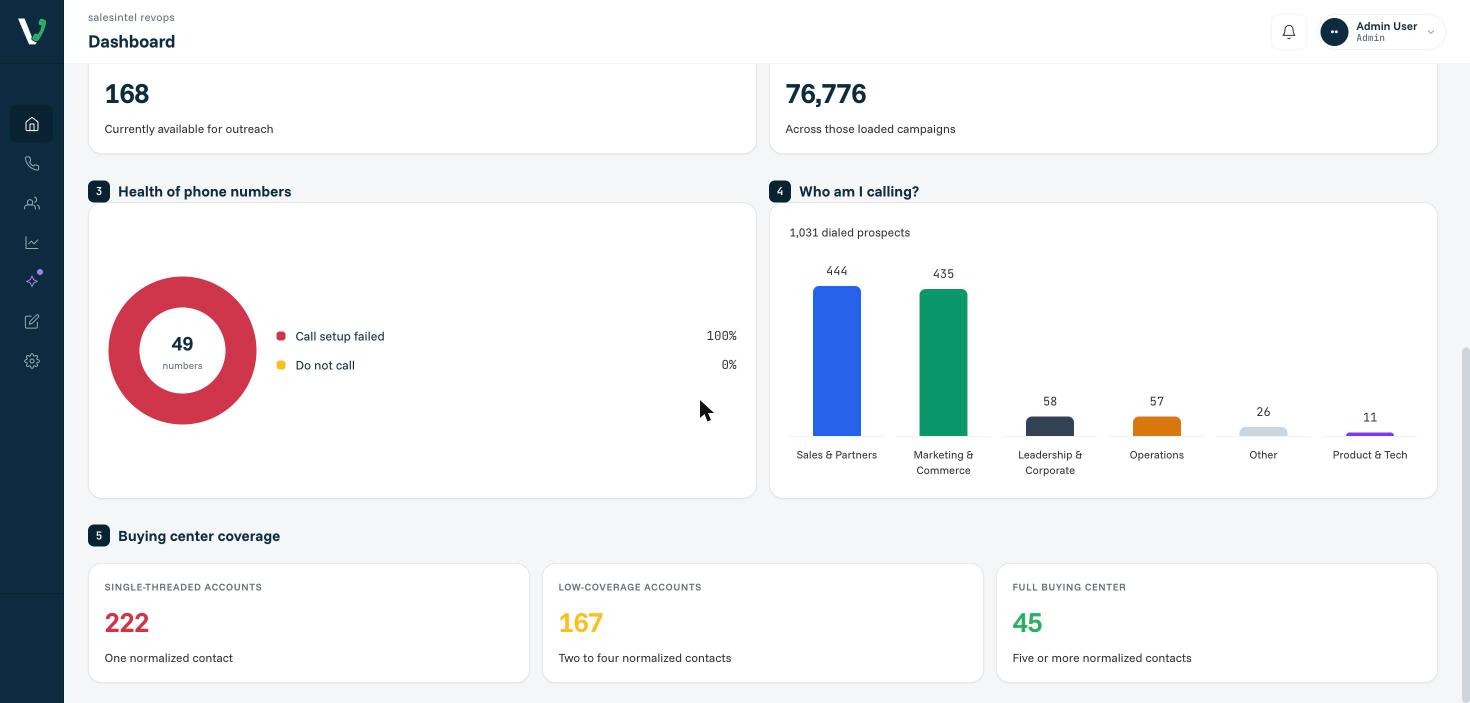This screenshot has height=703, width=1470.
Task: Open the contacts people sidebar icon
Action: [32, 203]
